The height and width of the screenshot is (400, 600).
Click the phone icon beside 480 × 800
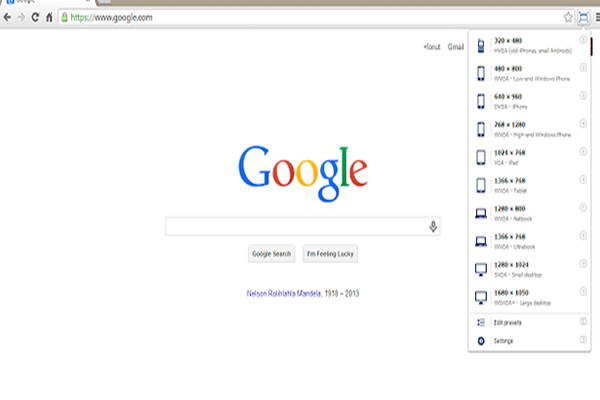481,73
